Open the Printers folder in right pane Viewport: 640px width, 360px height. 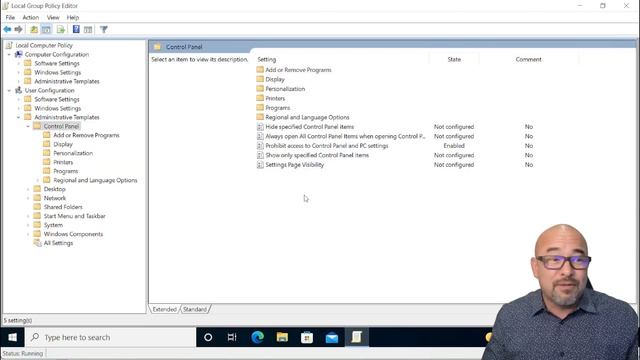[275, 98]
